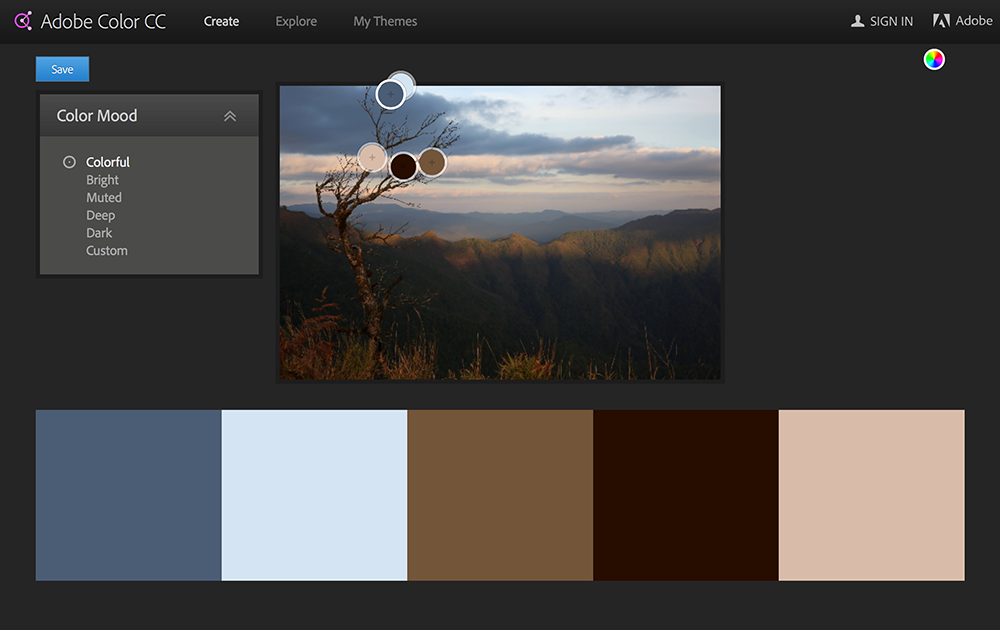Viewport: 1000px width, 630px height.
Task: Open the Sign In option
Action: (881, 20)
